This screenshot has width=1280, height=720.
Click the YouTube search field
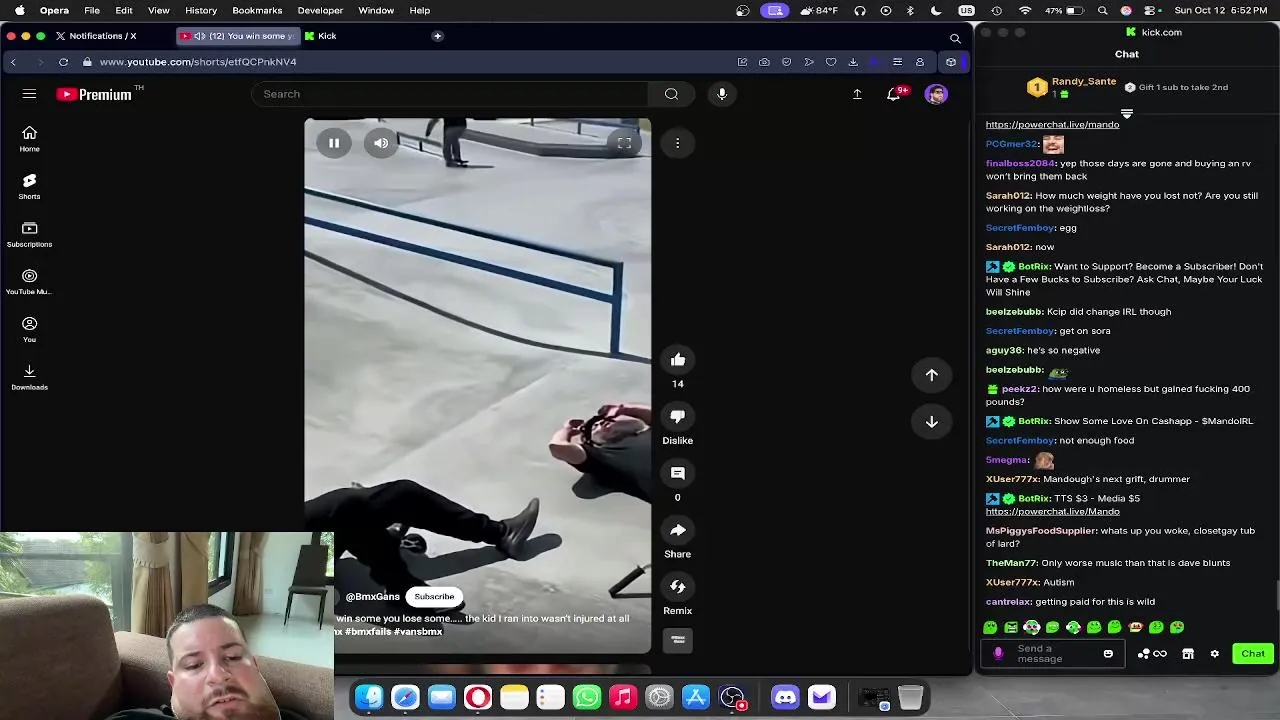(x=450, y=94)
